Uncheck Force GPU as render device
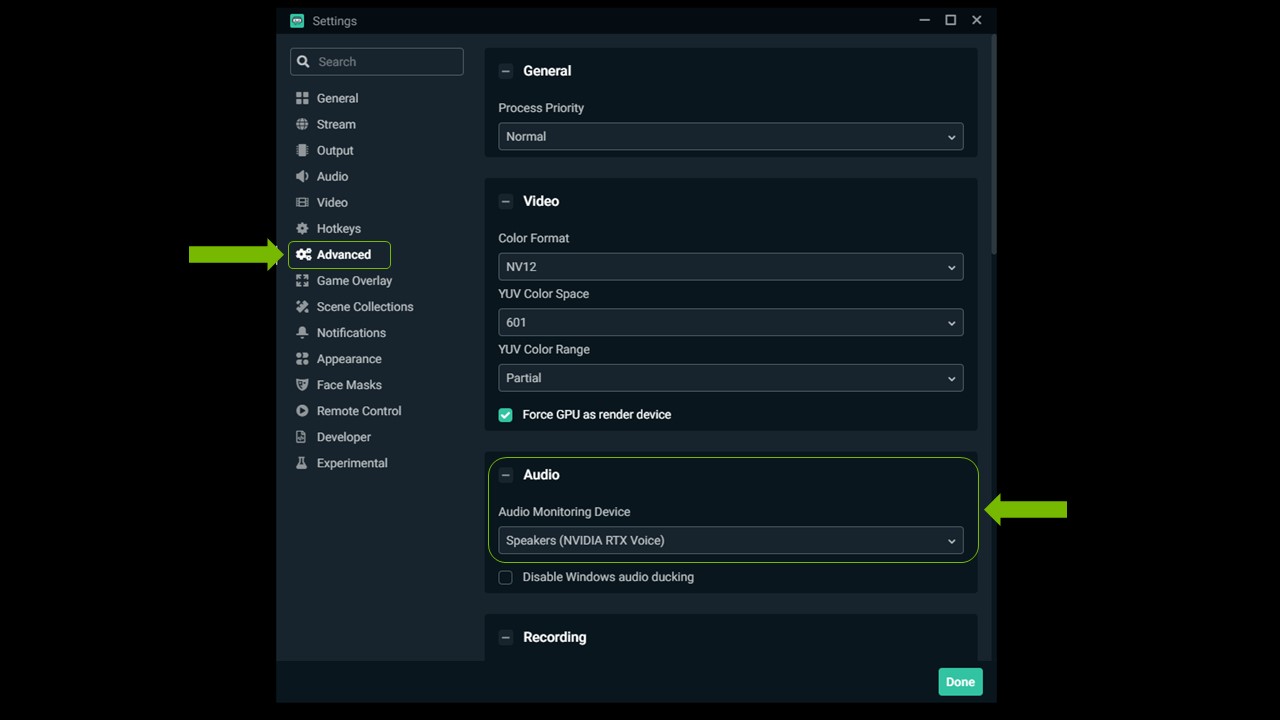 pyautogui.click(x=506, y=415)
